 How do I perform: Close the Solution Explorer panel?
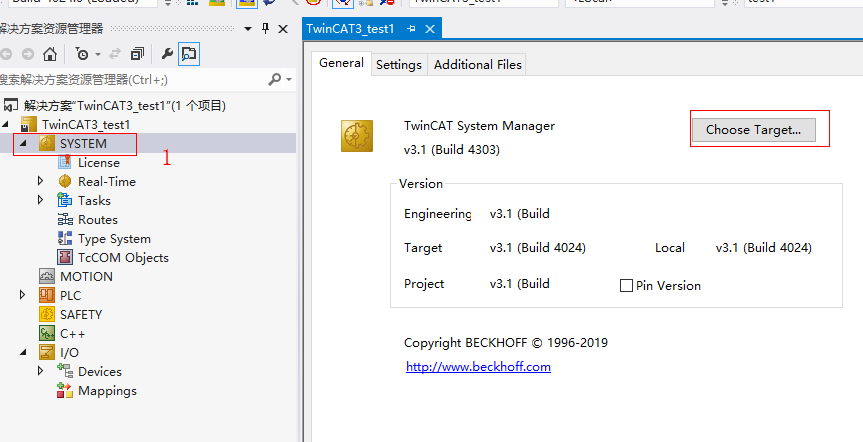pos(283,29)
